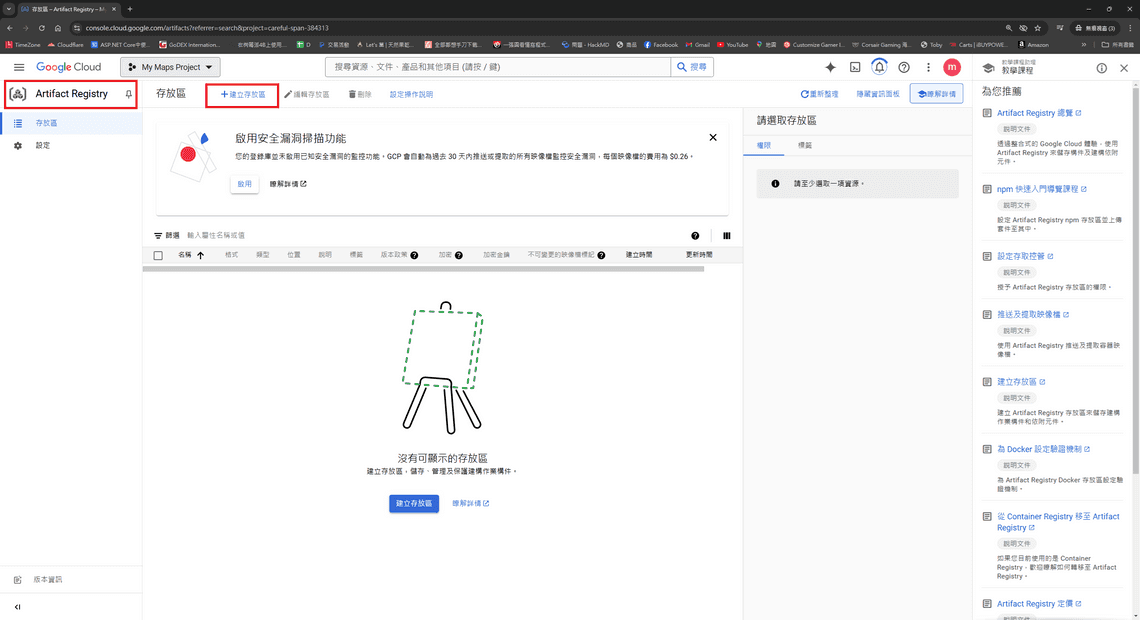Open the Gemini AI assistant sparkle icon
Image resolution: width=1140 pixels, height=620 pixels.
point(831,67)
